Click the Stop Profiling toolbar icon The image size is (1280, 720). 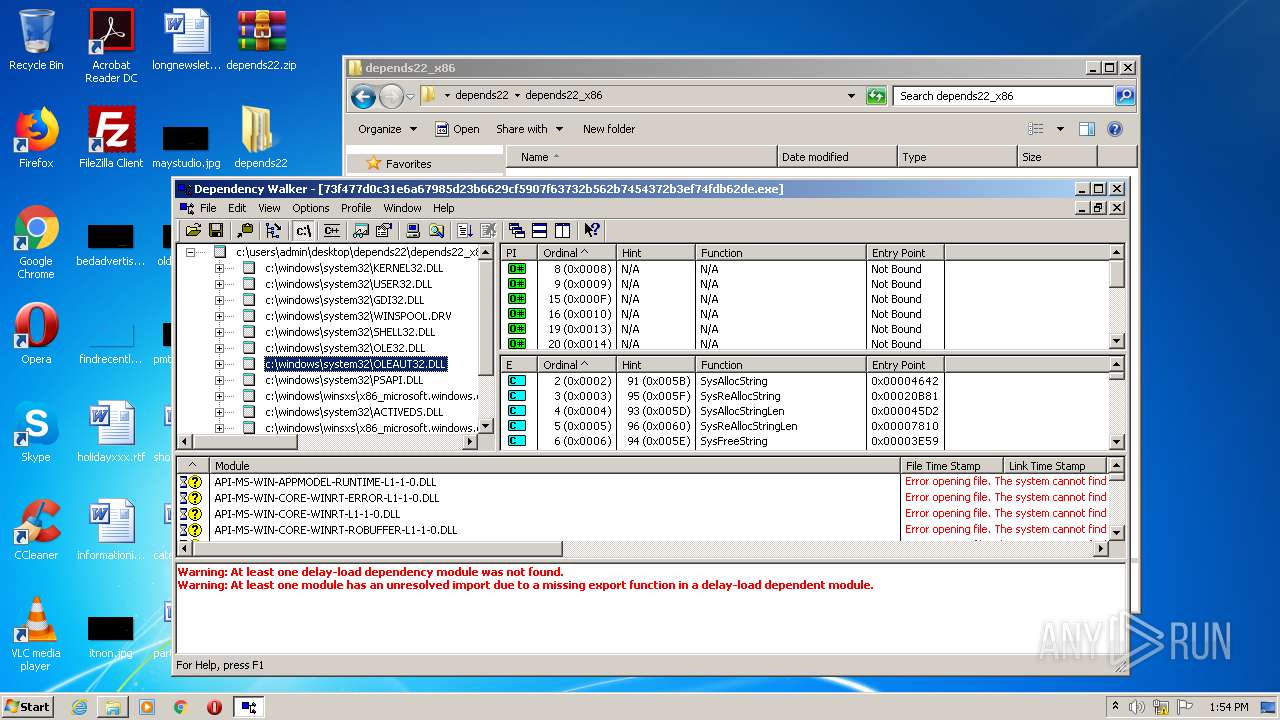click(x=488, y=230)
